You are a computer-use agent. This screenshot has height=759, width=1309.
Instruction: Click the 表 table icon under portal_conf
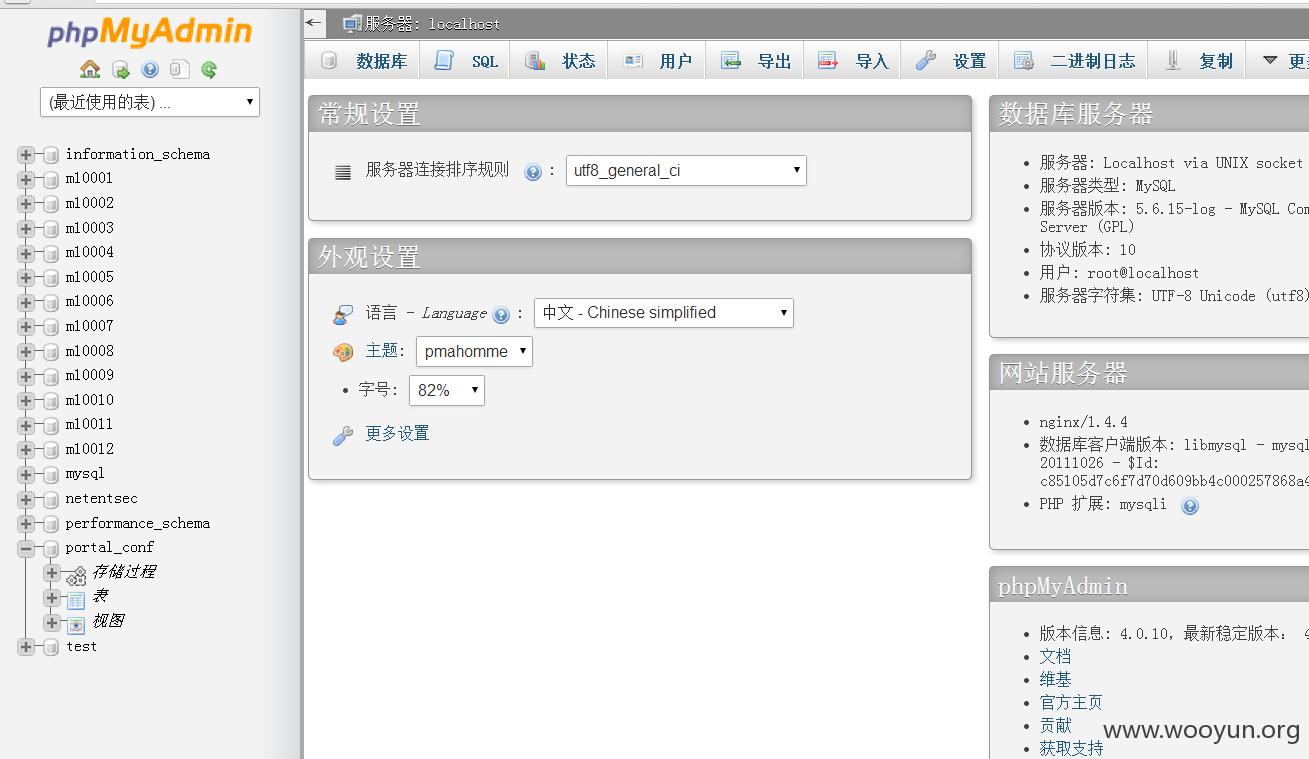[76, 600]
